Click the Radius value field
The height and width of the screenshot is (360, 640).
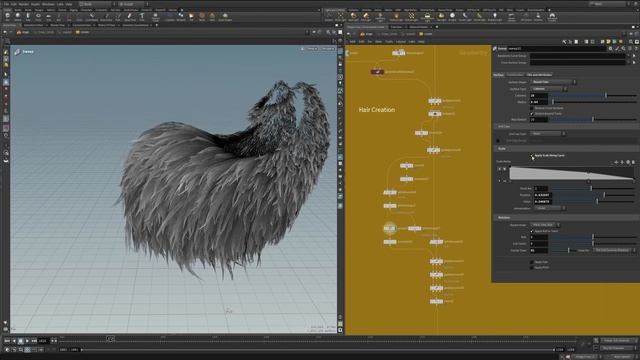click(539, 102)
